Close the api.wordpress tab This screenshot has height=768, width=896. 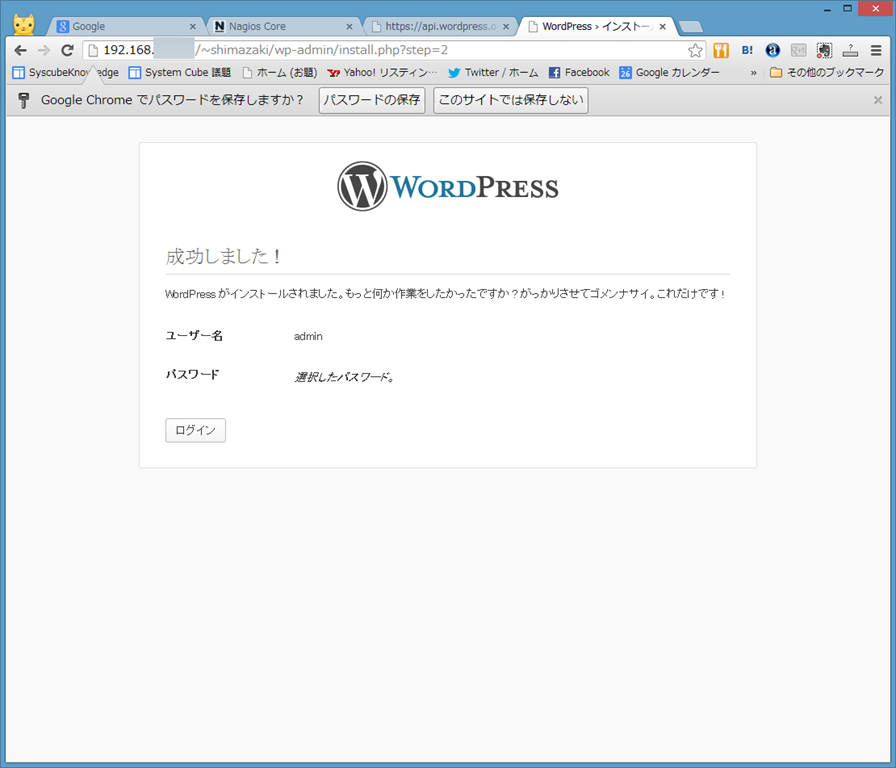point(506,26)
